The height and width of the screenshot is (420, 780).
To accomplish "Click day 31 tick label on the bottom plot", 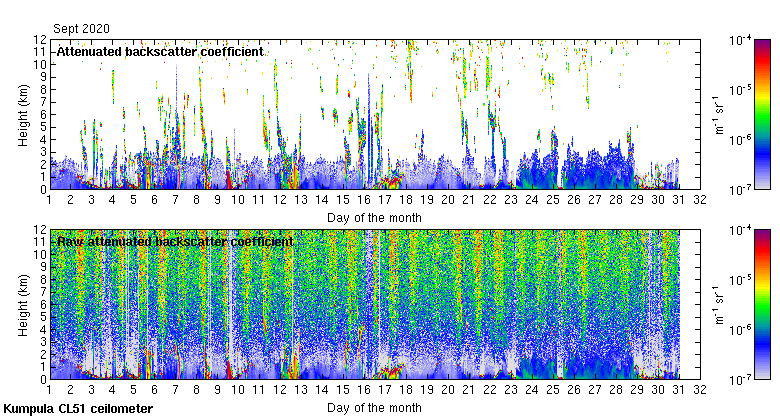I will click(679, 390).
